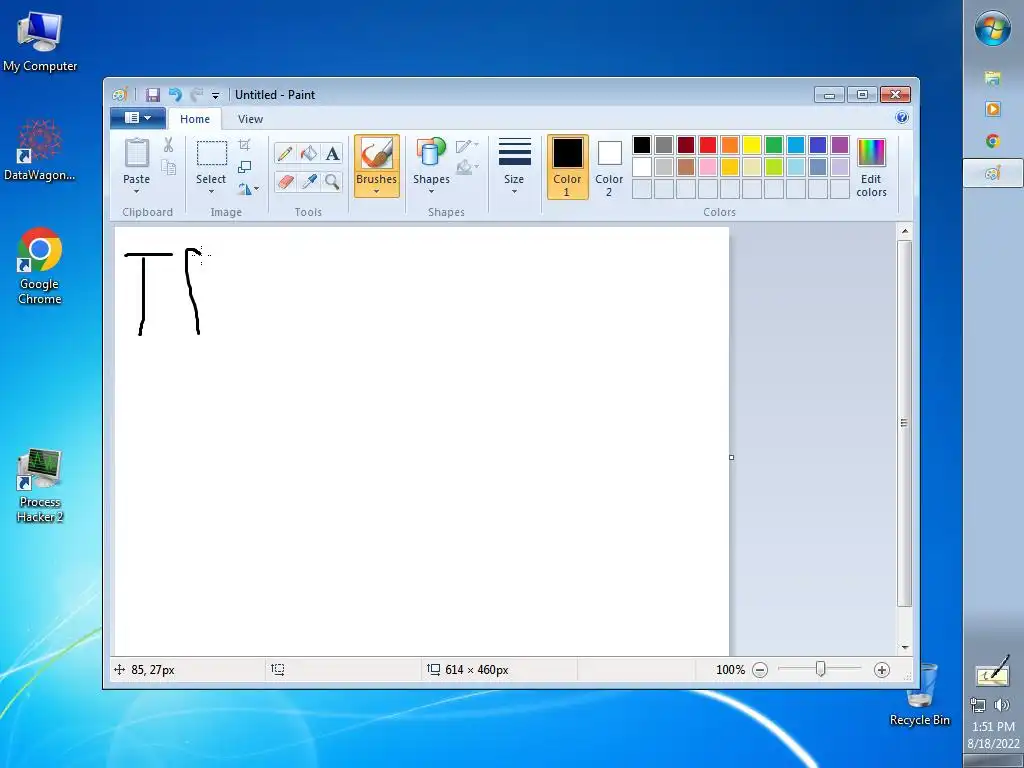The width and height of the screenshot is (1024, 768).
Task: Select the Text tool
Action: 332,153
